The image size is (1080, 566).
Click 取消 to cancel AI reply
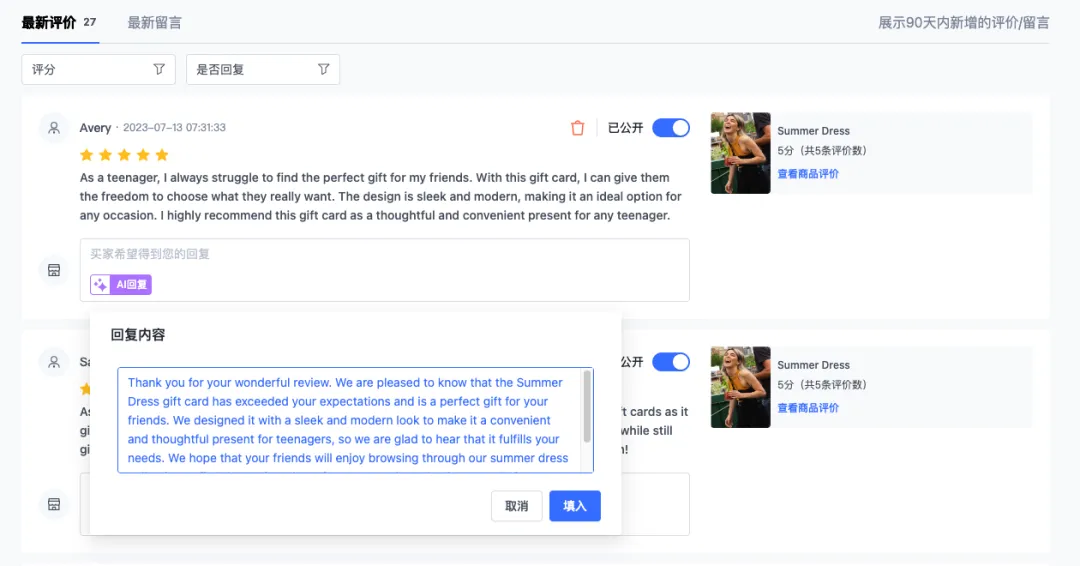pyautogui.click(x=517, y=506)
